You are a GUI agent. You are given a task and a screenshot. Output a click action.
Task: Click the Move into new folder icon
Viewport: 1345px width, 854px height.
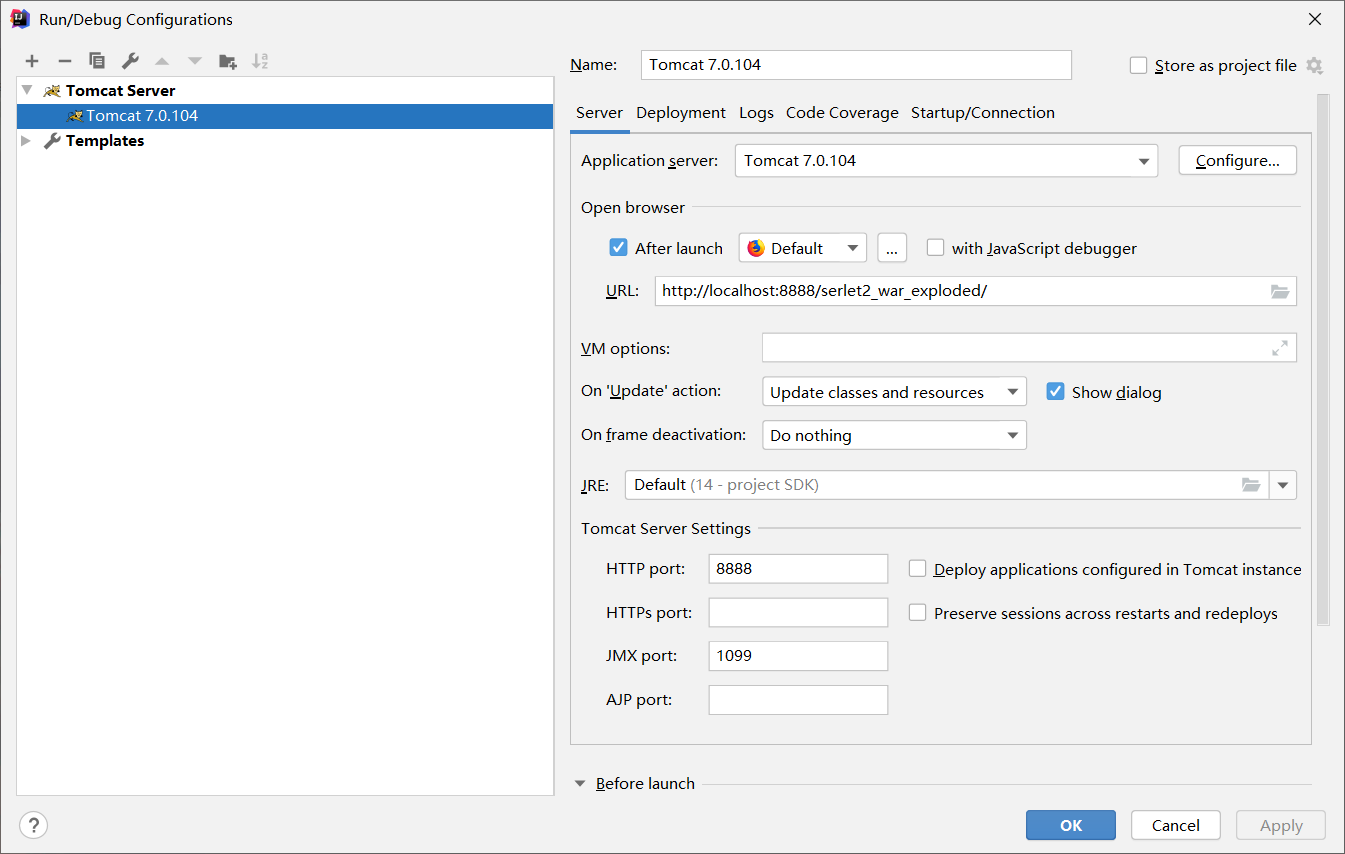point(228,61)
